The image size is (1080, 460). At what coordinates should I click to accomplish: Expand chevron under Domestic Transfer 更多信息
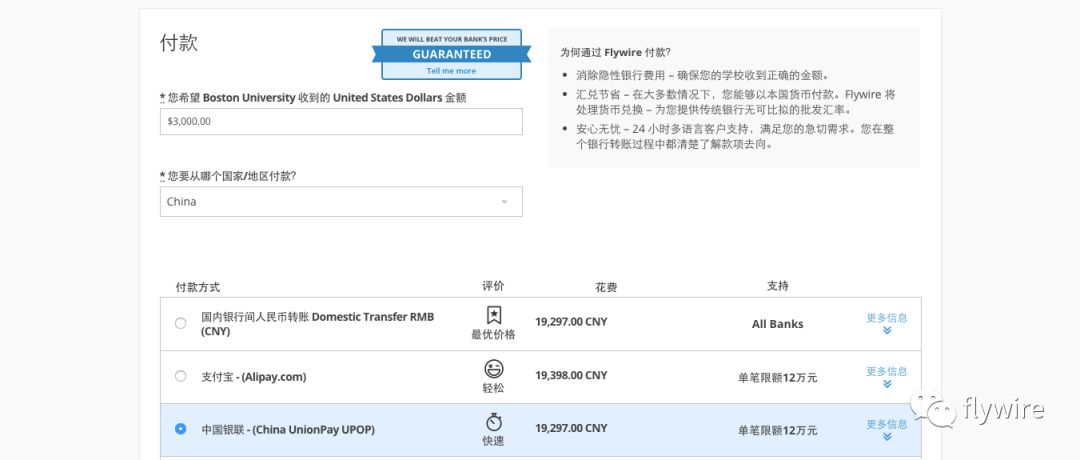(887, 331)
